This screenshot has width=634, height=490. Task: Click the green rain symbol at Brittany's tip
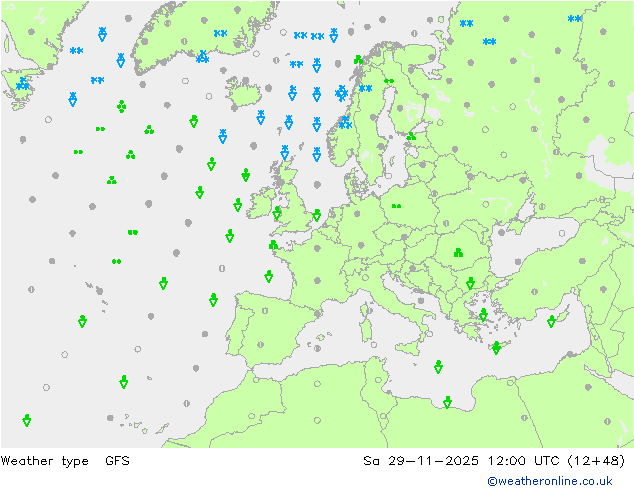[273, 244]
